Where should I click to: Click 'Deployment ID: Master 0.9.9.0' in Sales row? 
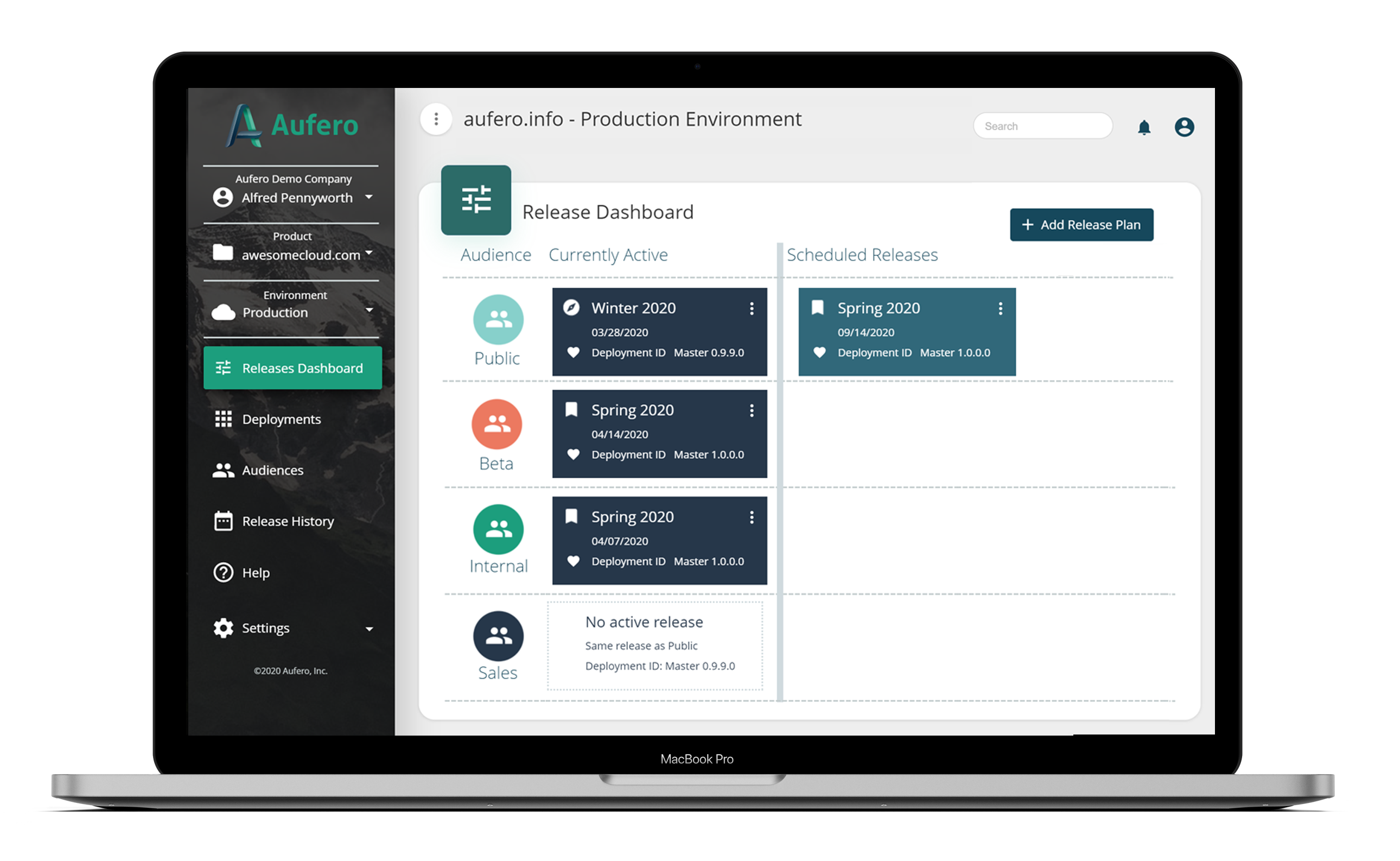(x=661, y=667)
